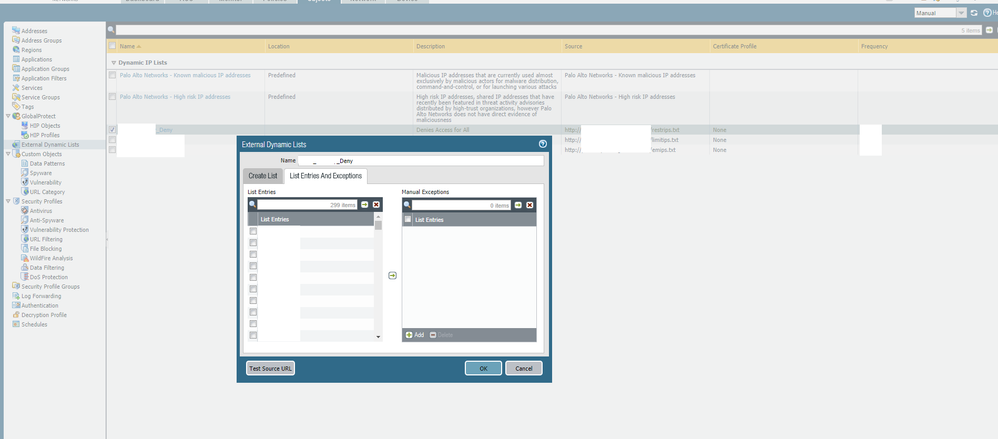The image size is (998, 439).
Task: Open Vulnerability Protection profiles
Action: coord(59,230)
